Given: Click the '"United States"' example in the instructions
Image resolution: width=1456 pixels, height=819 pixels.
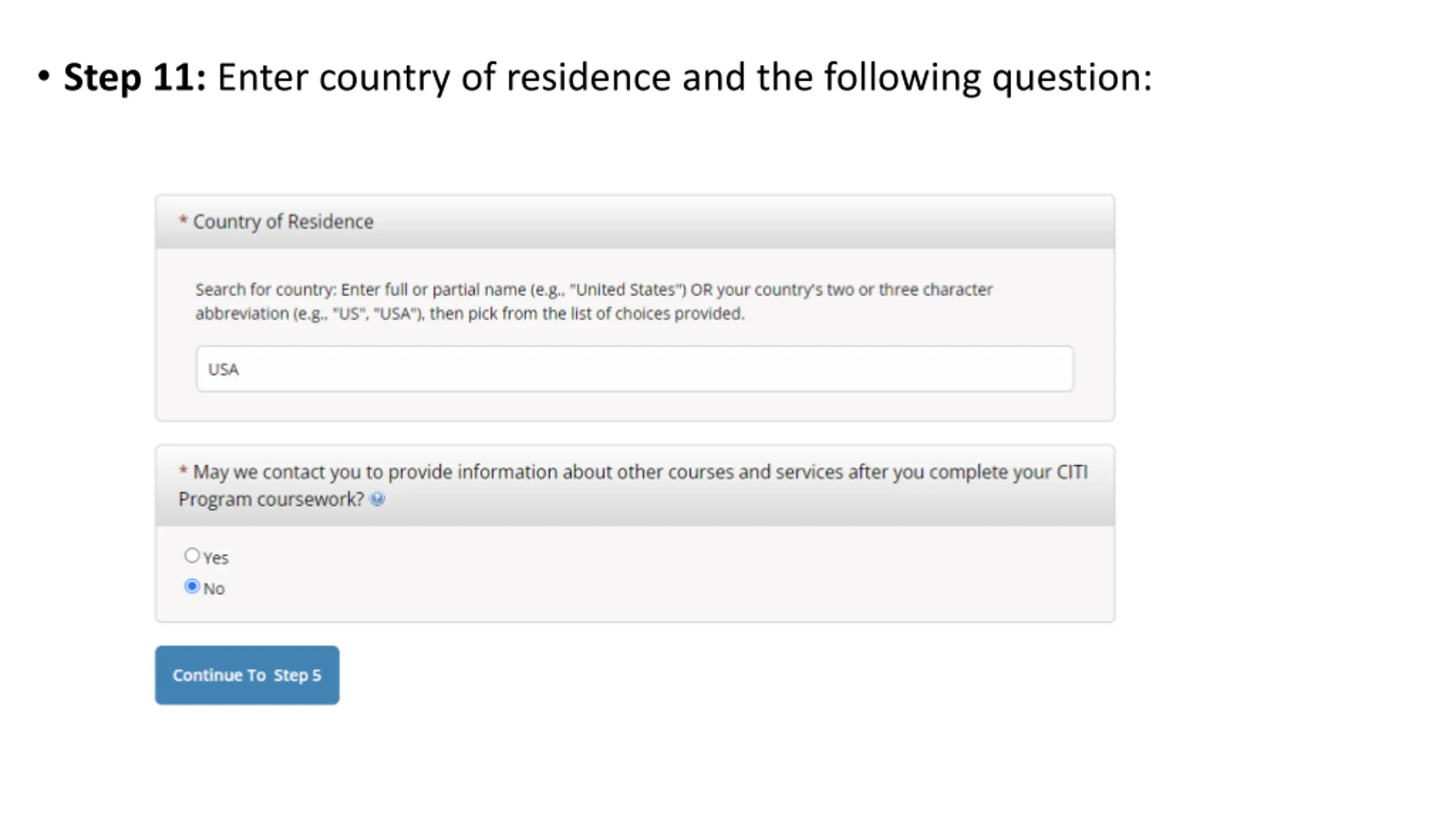Looking at the screenshot, I should (x=628, y=289).
